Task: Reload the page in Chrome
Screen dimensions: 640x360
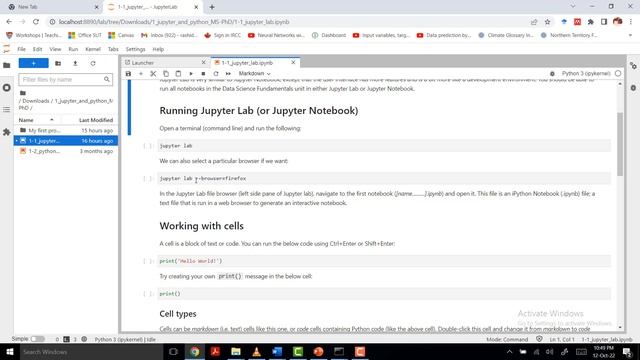Action: pyautogui.click(x=36, y=22)
